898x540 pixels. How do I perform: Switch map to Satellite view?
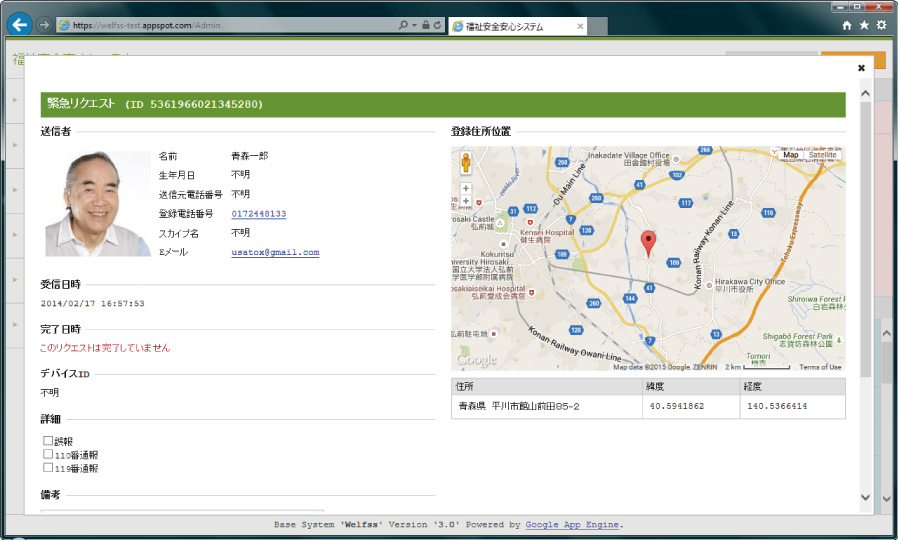pyautogui.click(x=822, y=155)
